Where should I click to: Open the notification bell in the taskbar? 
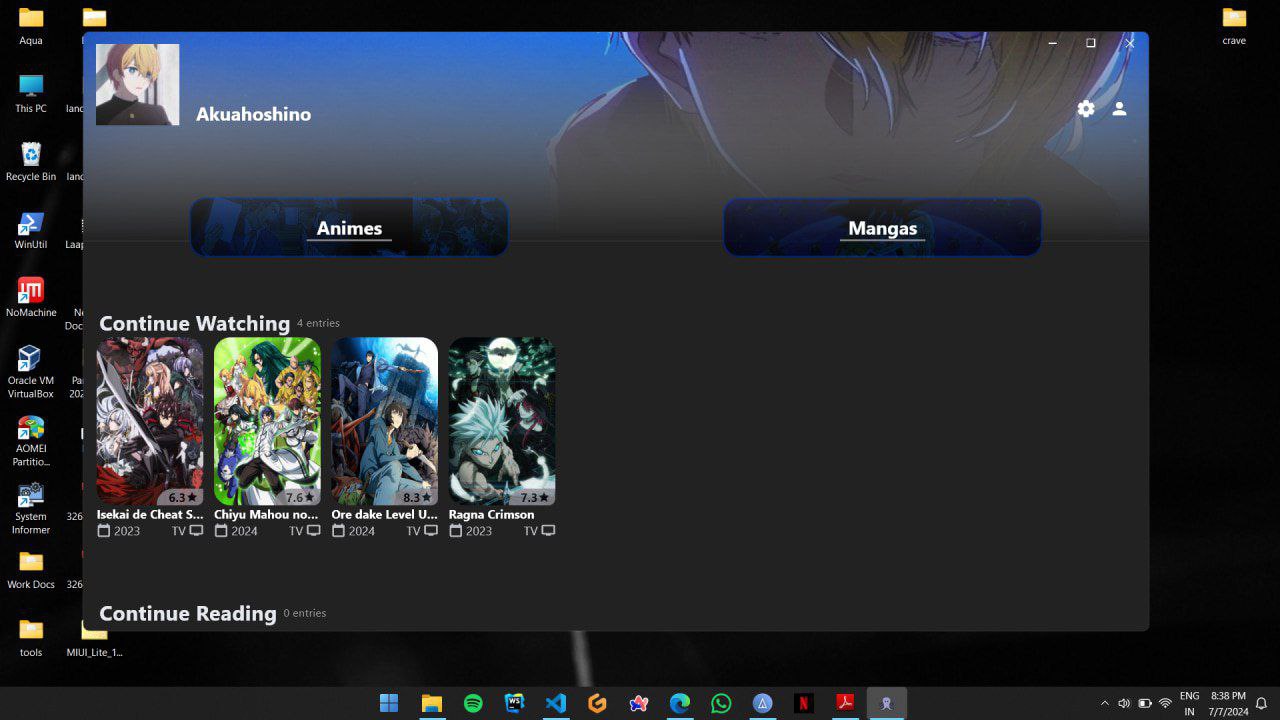(x=1262, y=704)
